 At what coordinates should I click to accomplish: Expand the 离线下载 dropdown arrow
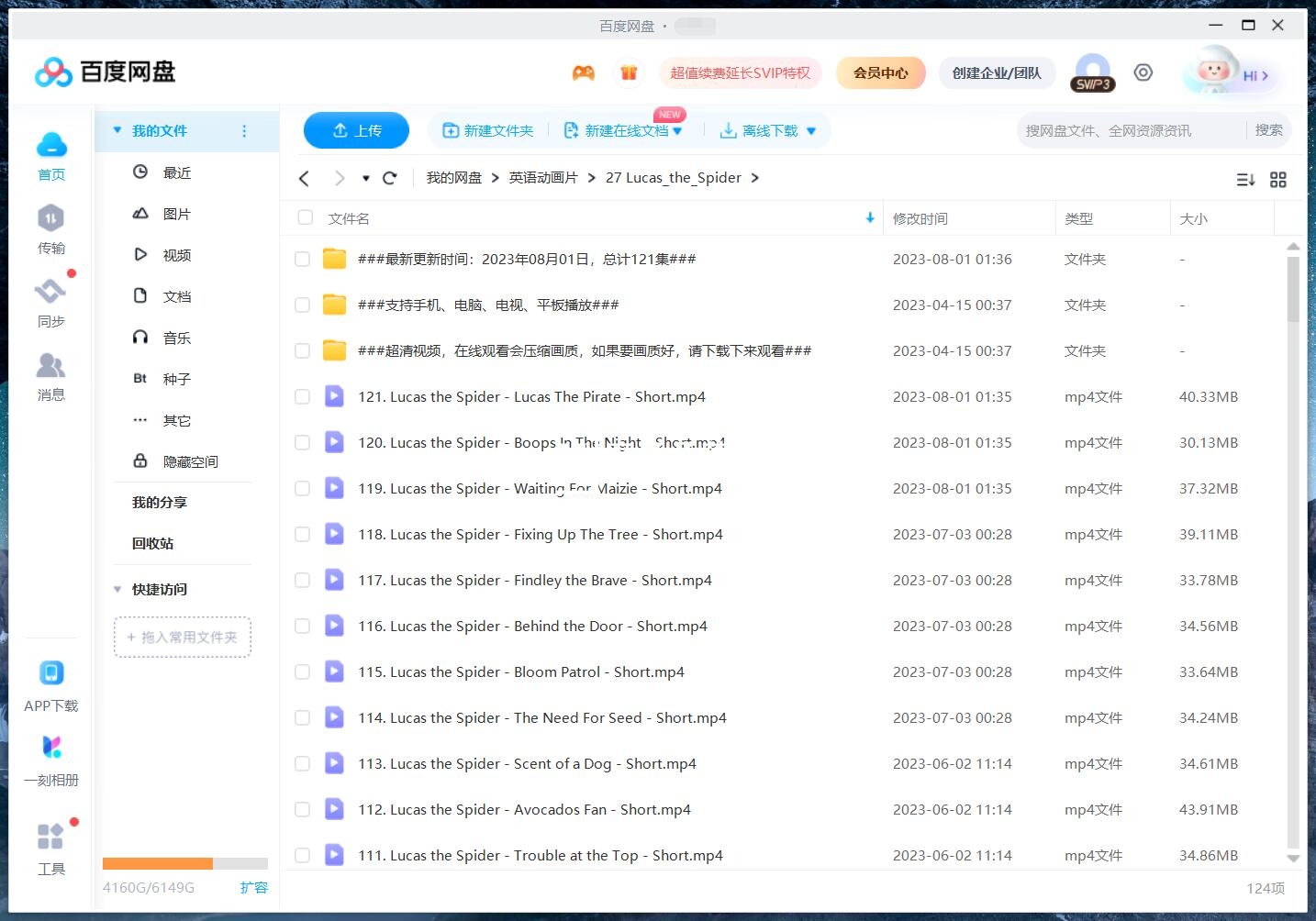tap(811, 131)
